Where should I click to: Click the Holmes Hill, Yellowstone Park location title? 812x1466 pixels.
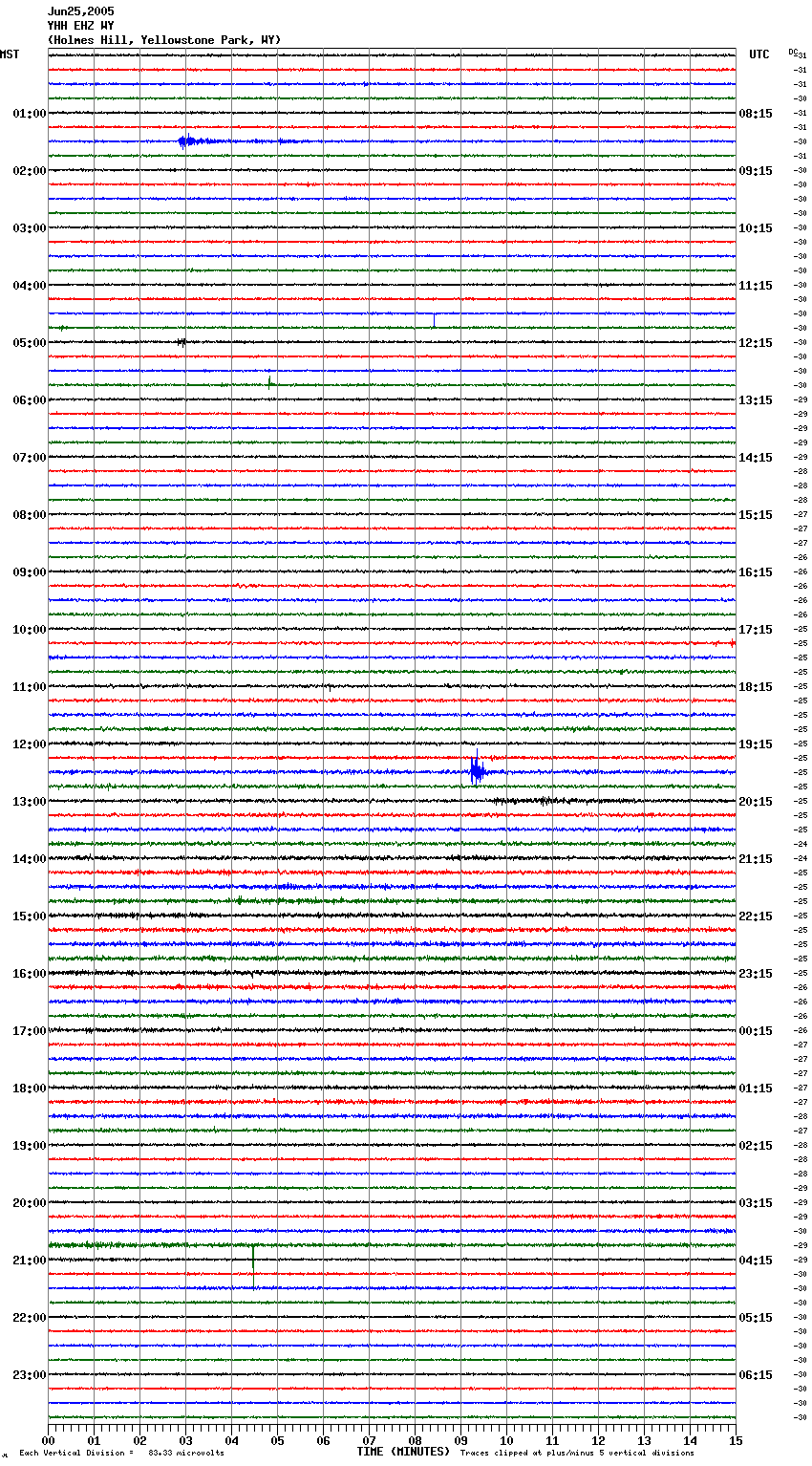164,40
